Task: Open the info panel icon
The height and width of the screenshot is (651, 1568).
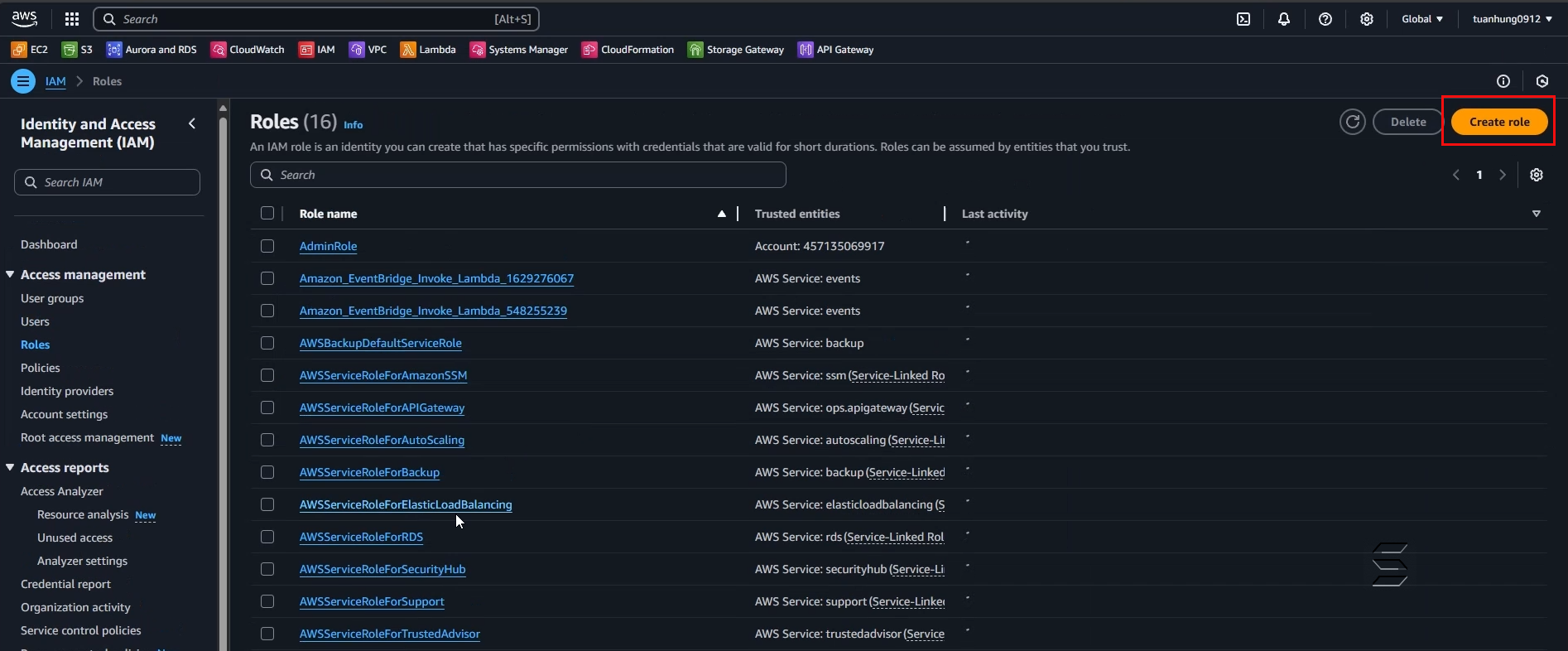Action: [x=1503, y=81]
